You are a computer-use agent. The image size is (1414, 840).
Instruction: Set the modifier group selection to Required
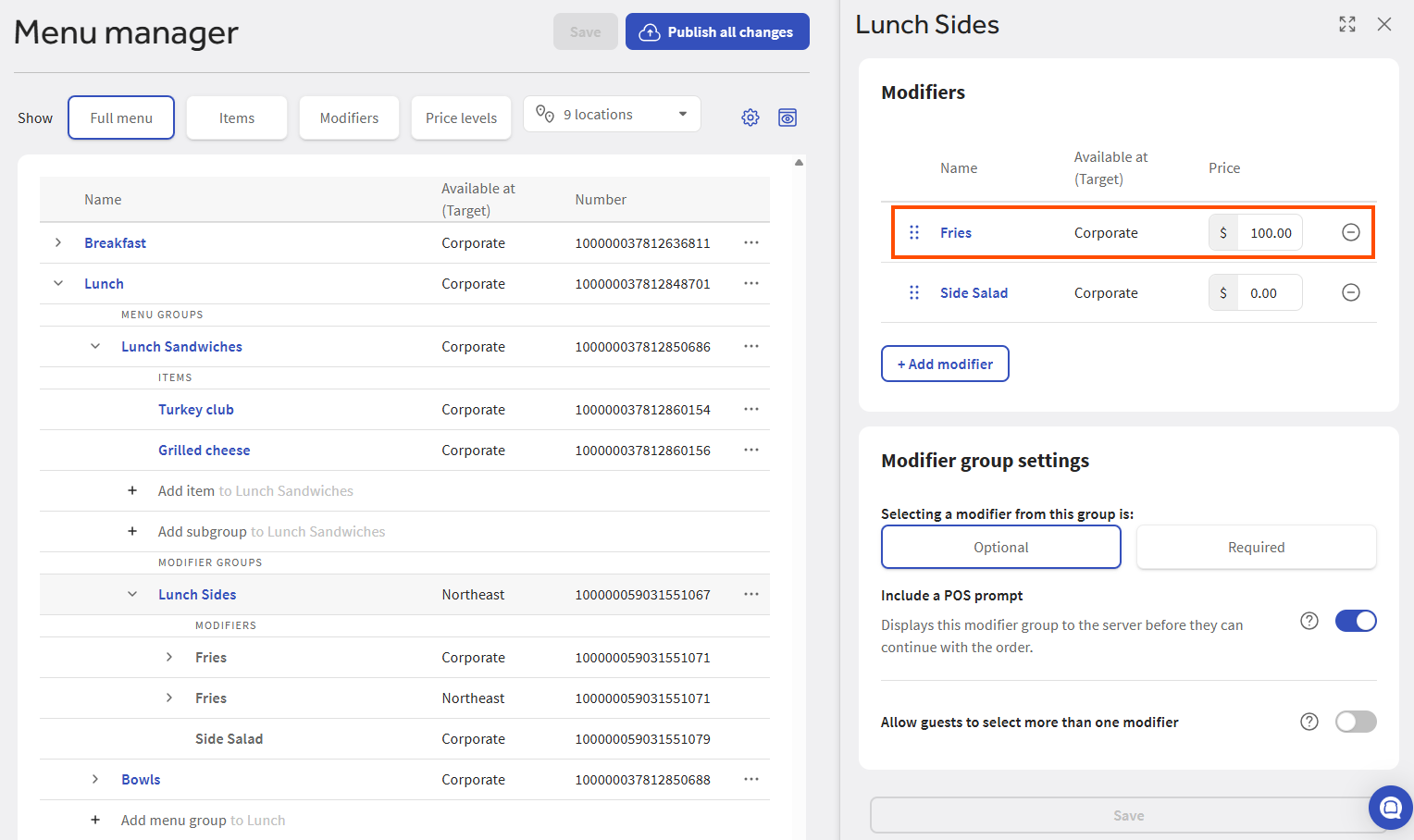pos(1256,547)
